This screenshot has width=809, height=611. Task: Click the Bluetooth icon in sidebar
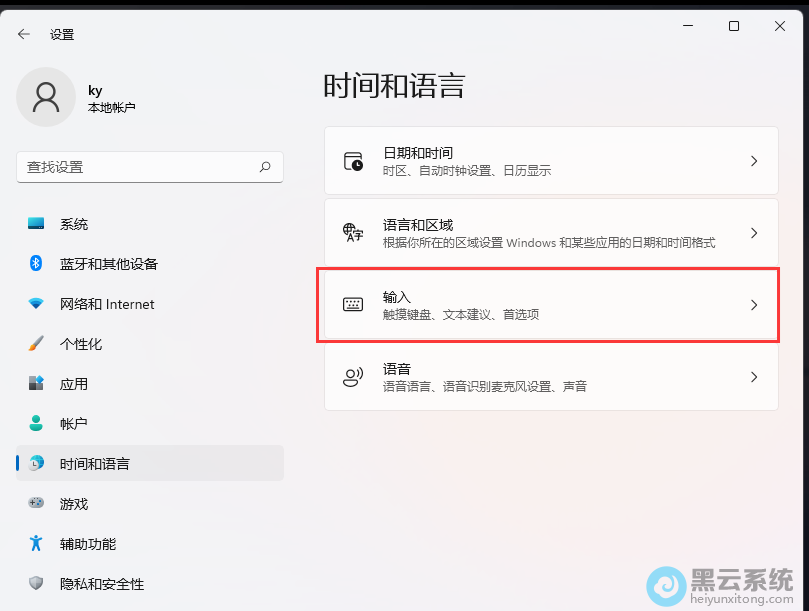click(36, 264)
